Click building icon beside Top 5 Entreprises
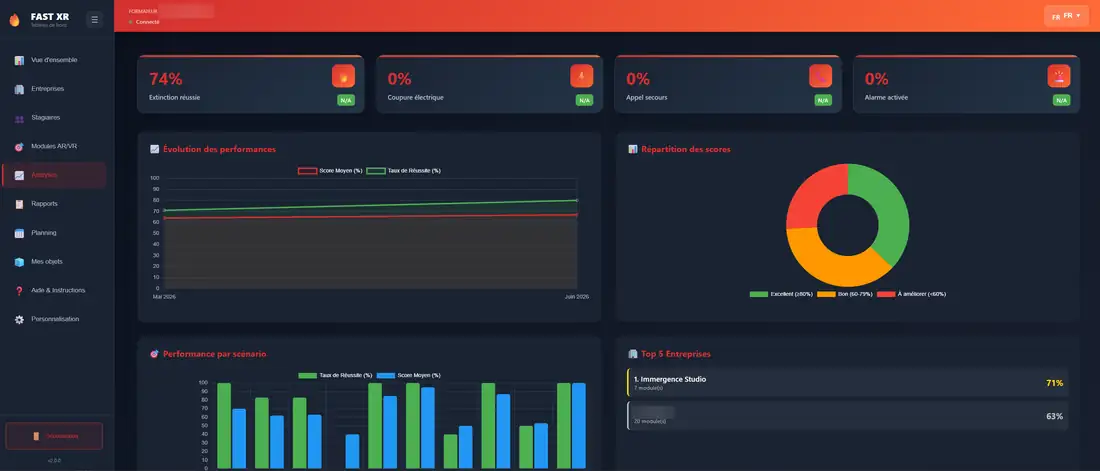 pyautogui.click(x=633, y=354)
